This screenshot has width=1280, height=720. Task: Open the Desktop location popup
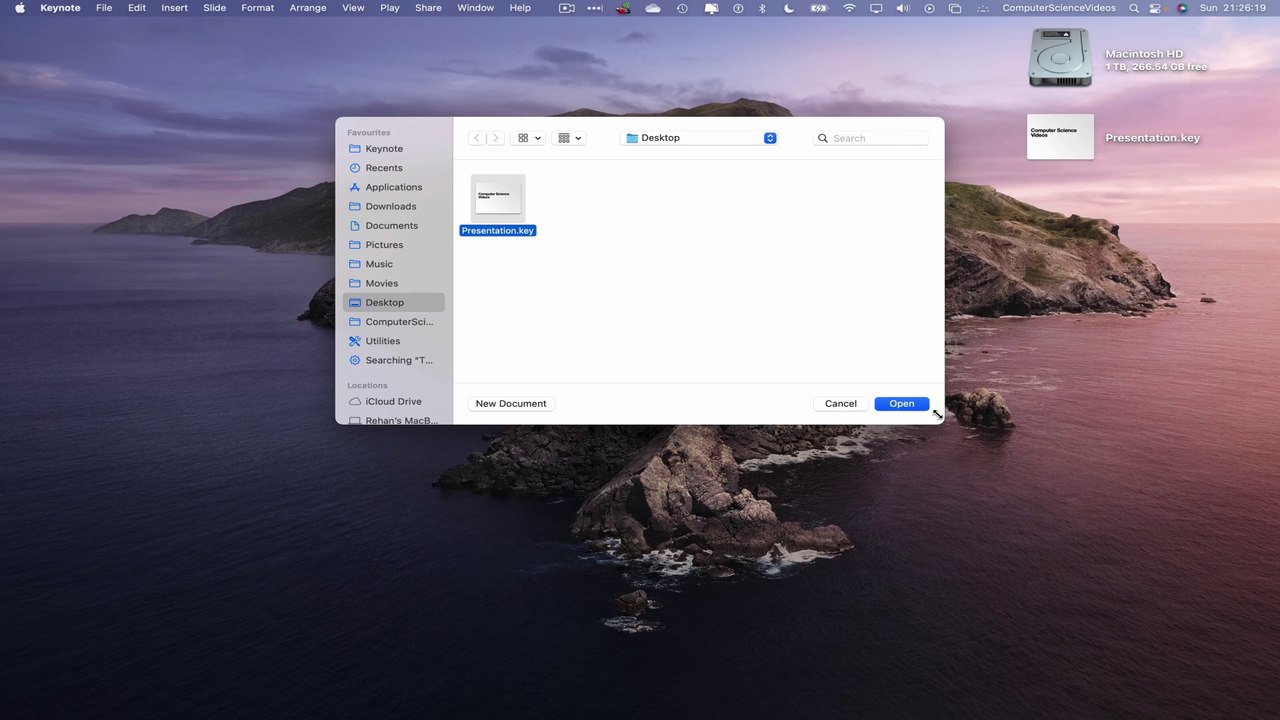point(699,138)
